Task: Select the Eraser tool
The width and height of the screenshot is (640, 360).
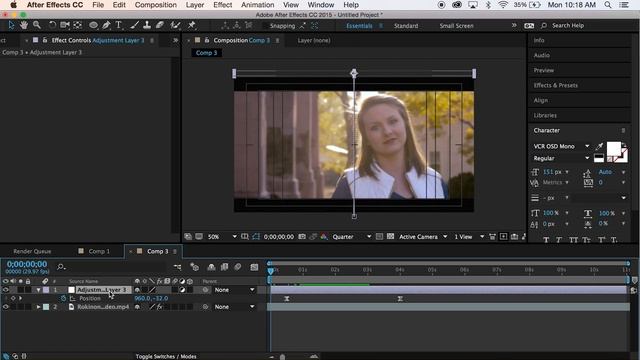Action: tap(160, 25)
